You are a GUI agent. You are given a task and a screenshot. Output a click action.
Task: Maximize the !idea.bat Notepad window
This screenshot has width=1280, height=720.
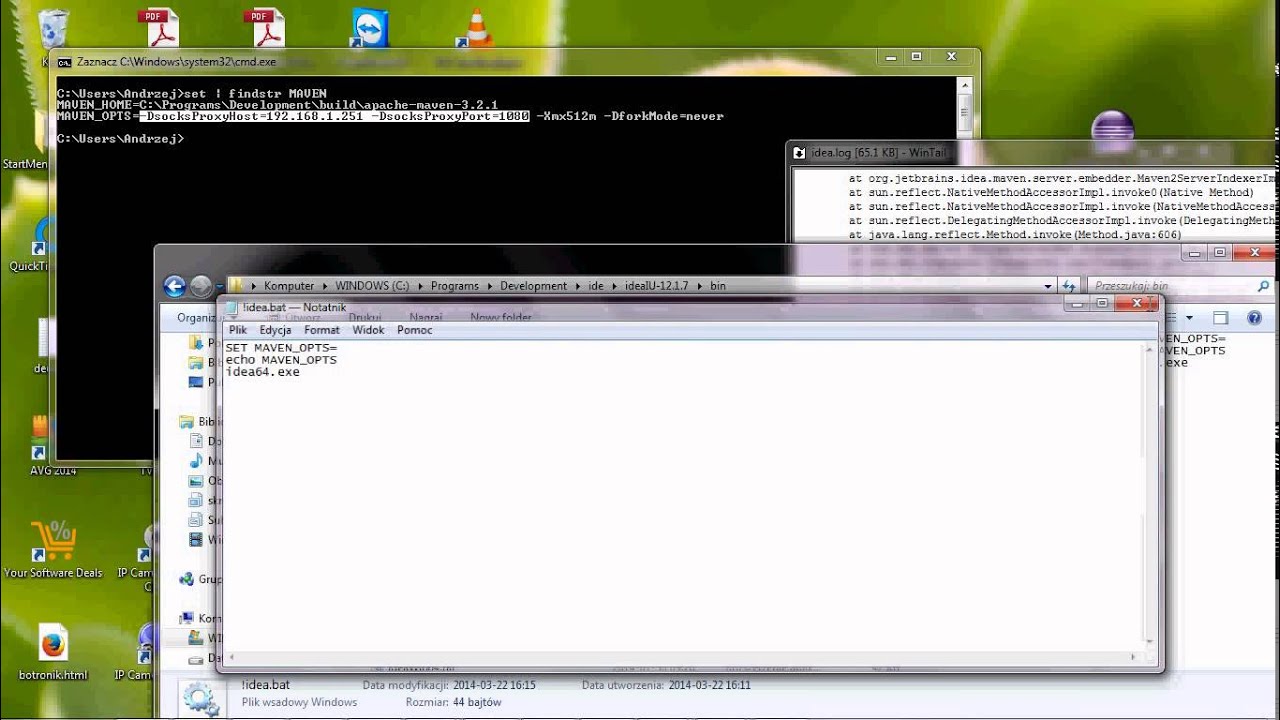tap(1102, 303)
